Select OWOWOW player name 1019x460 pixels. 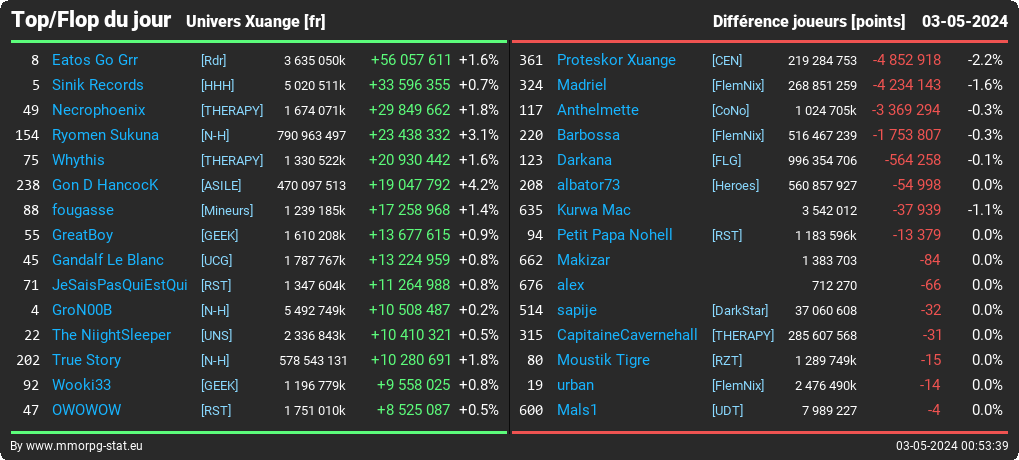(86, 411)
